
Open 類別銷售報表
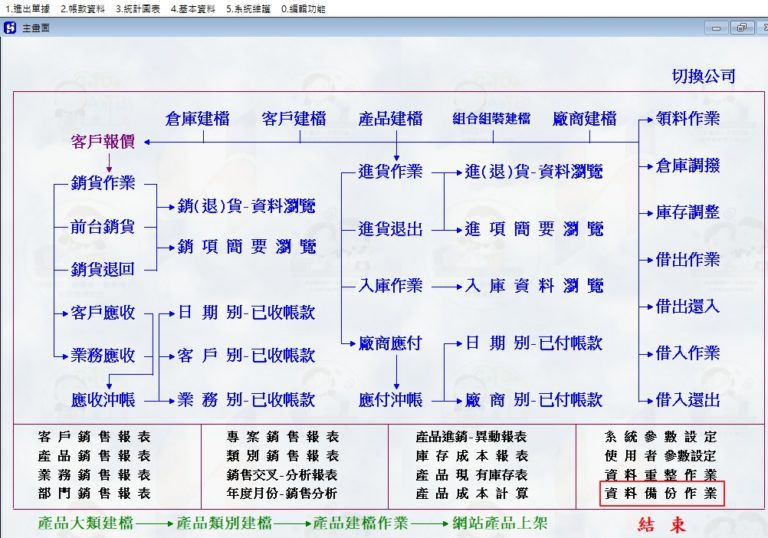tap(283, 456)
